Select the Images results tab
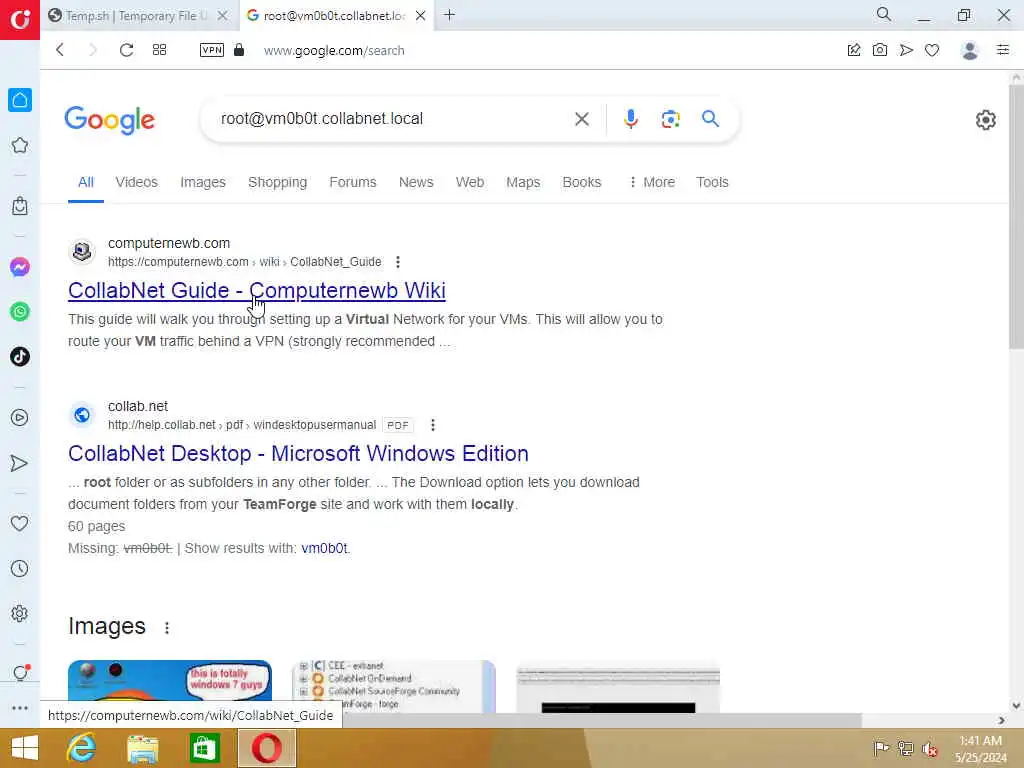The width and height of the screenshot is (1024, 768). coord(202,182)
